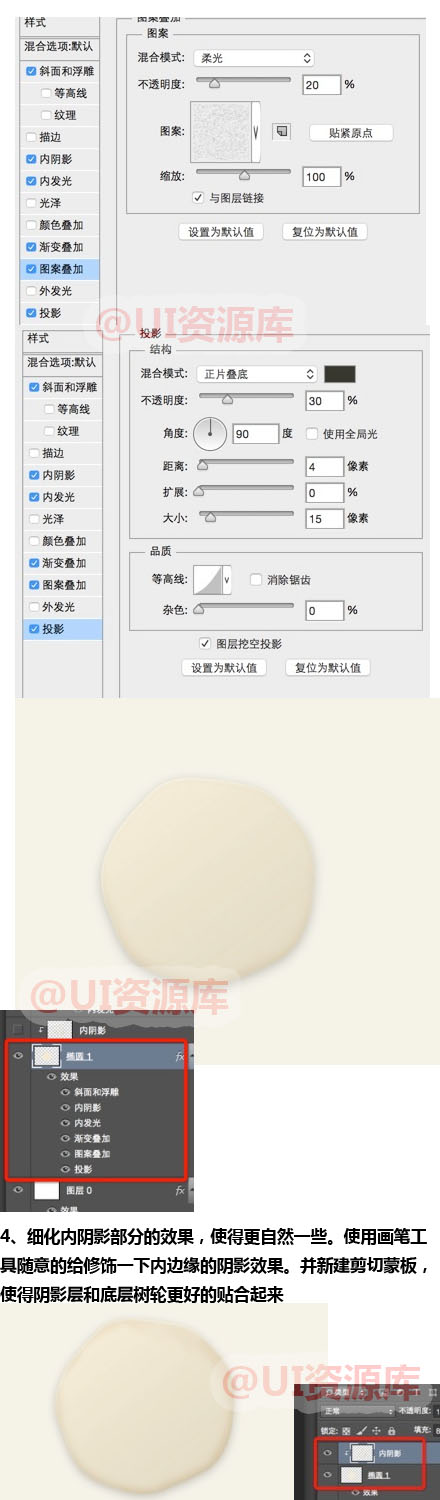440x1500 pixels.
Task: Click the lock image pixels brush icon
Action: pyautogui.click(x=360, y=1431)
